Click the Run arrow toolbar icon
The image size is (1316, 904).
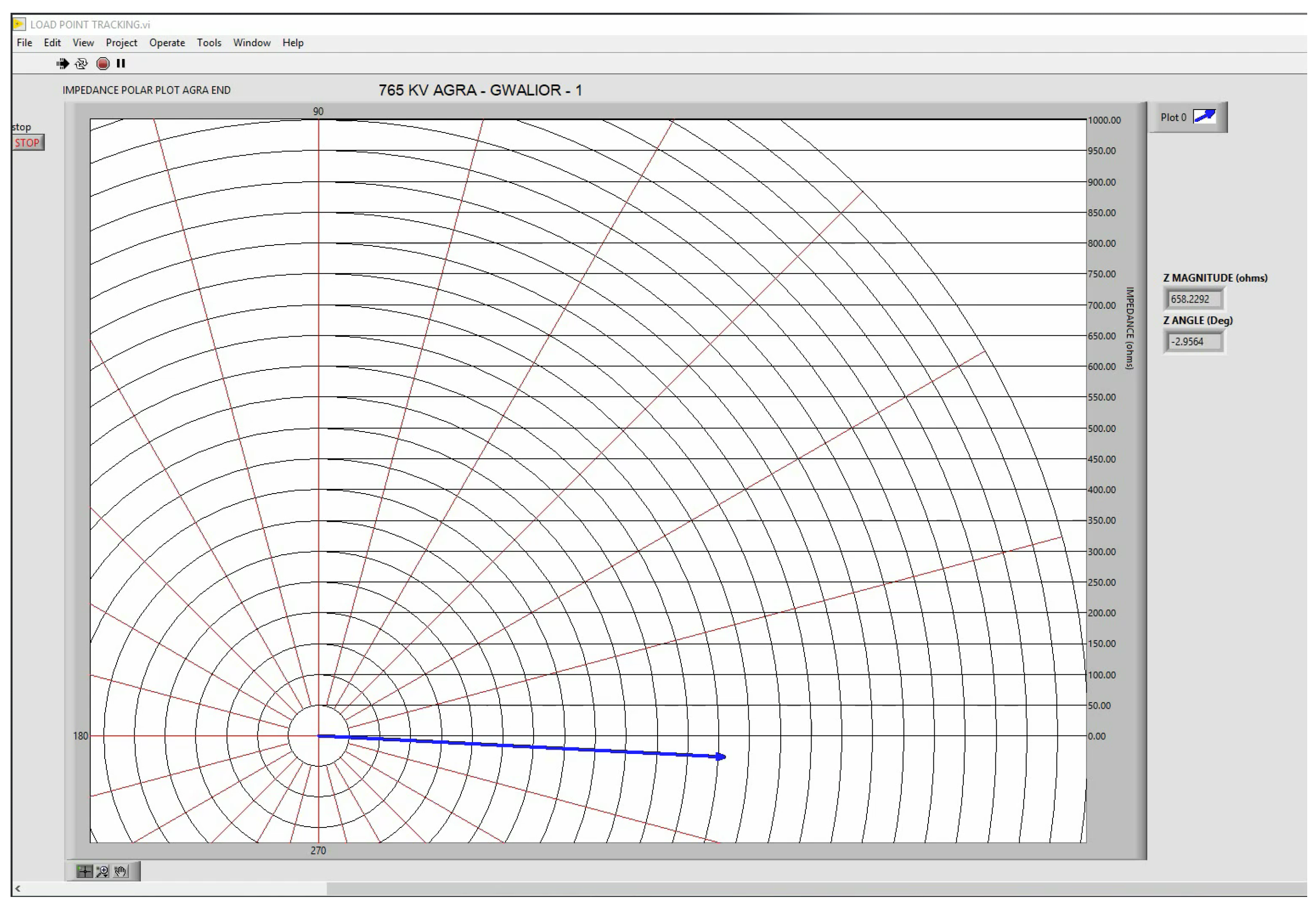click(62, 63)
